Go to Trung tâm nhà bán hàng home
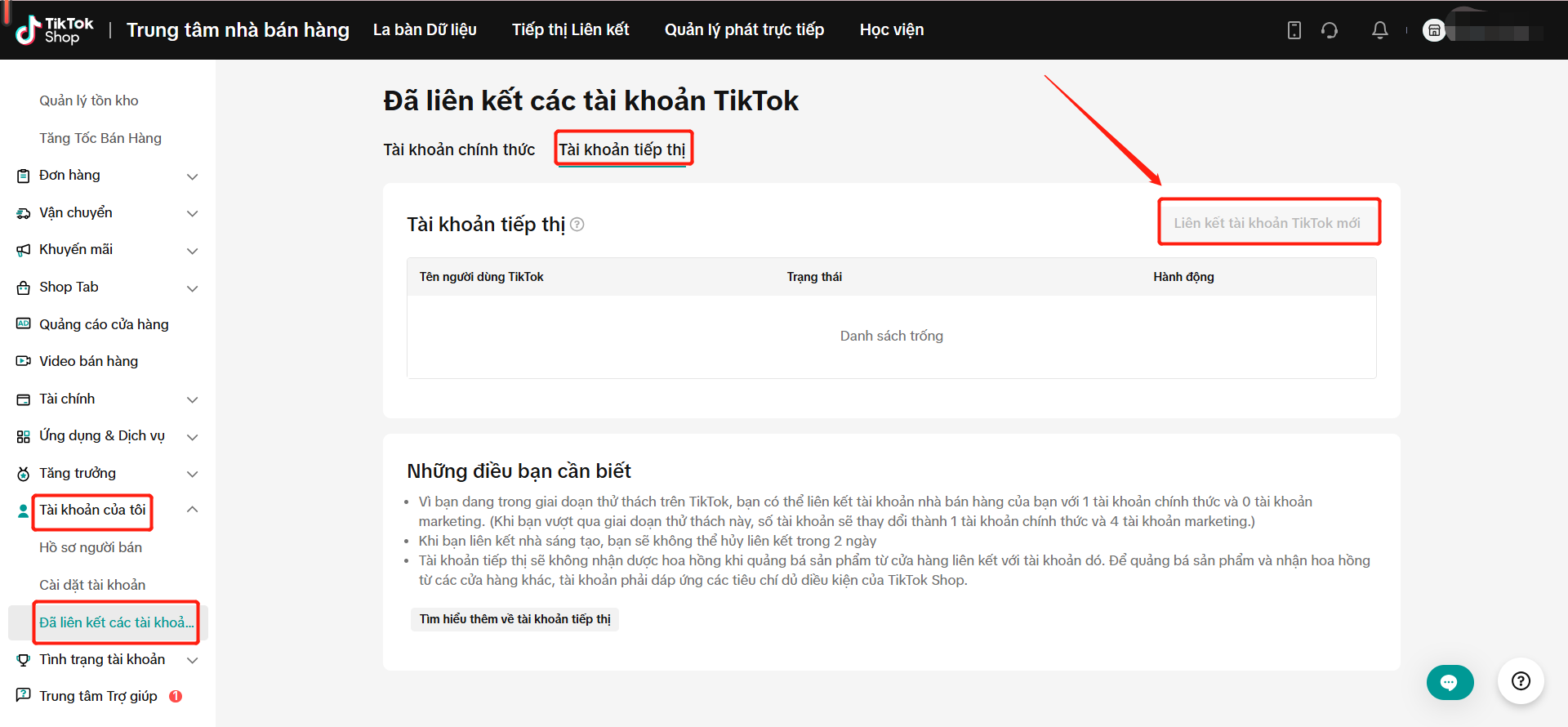 click(238, 30)
